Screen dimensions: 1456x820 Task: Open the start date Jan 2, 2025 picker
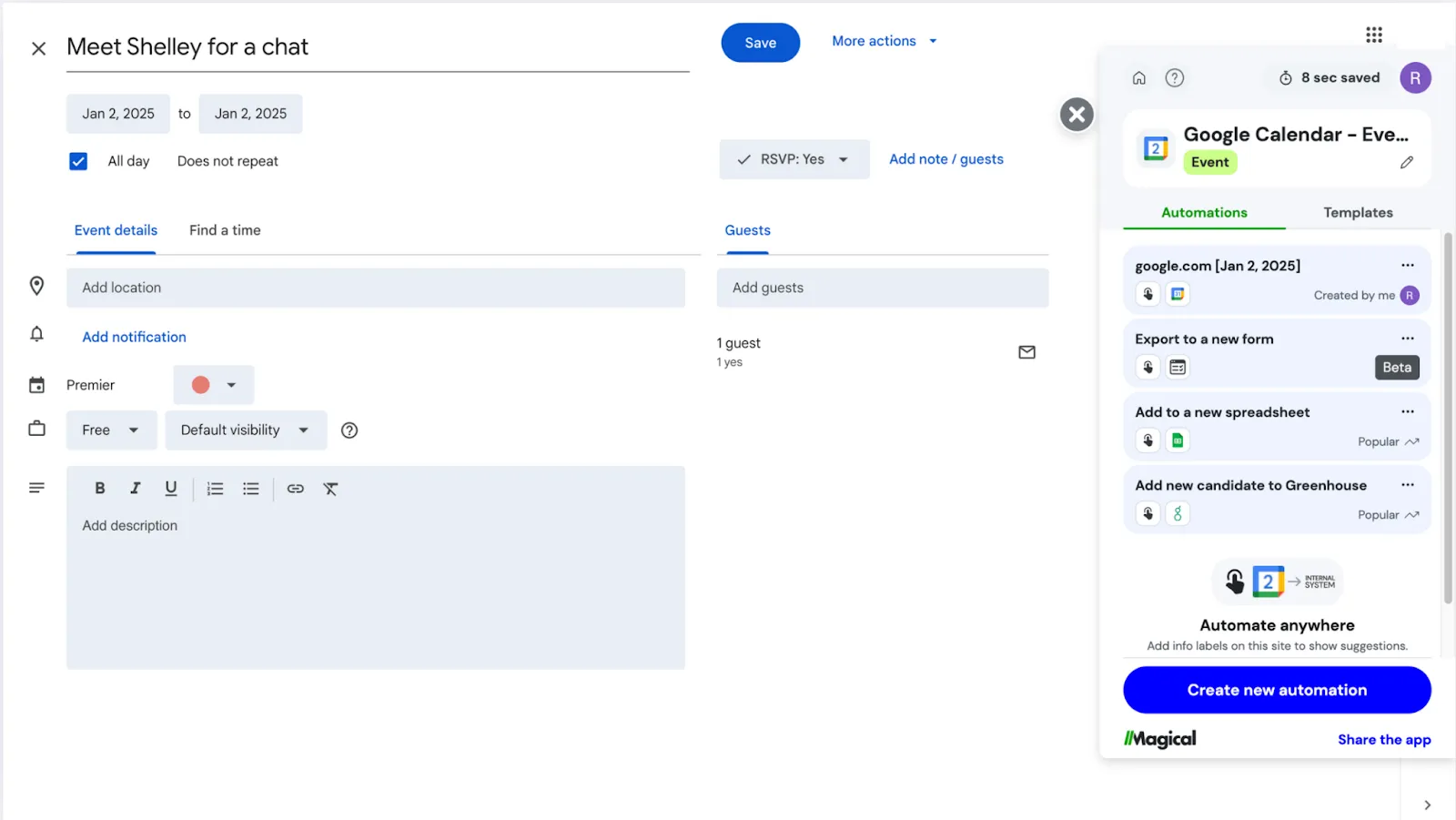coord(118,114)
